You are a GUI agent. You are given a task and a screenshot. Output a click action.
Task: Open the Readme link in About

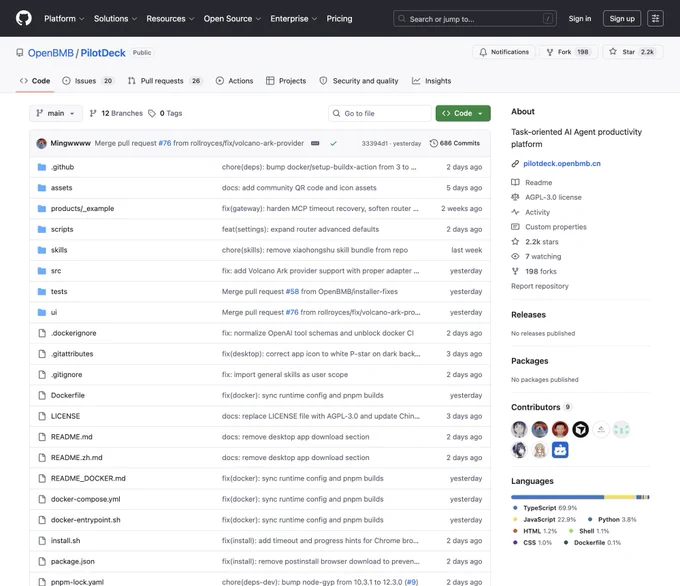[x=538, y=183]
